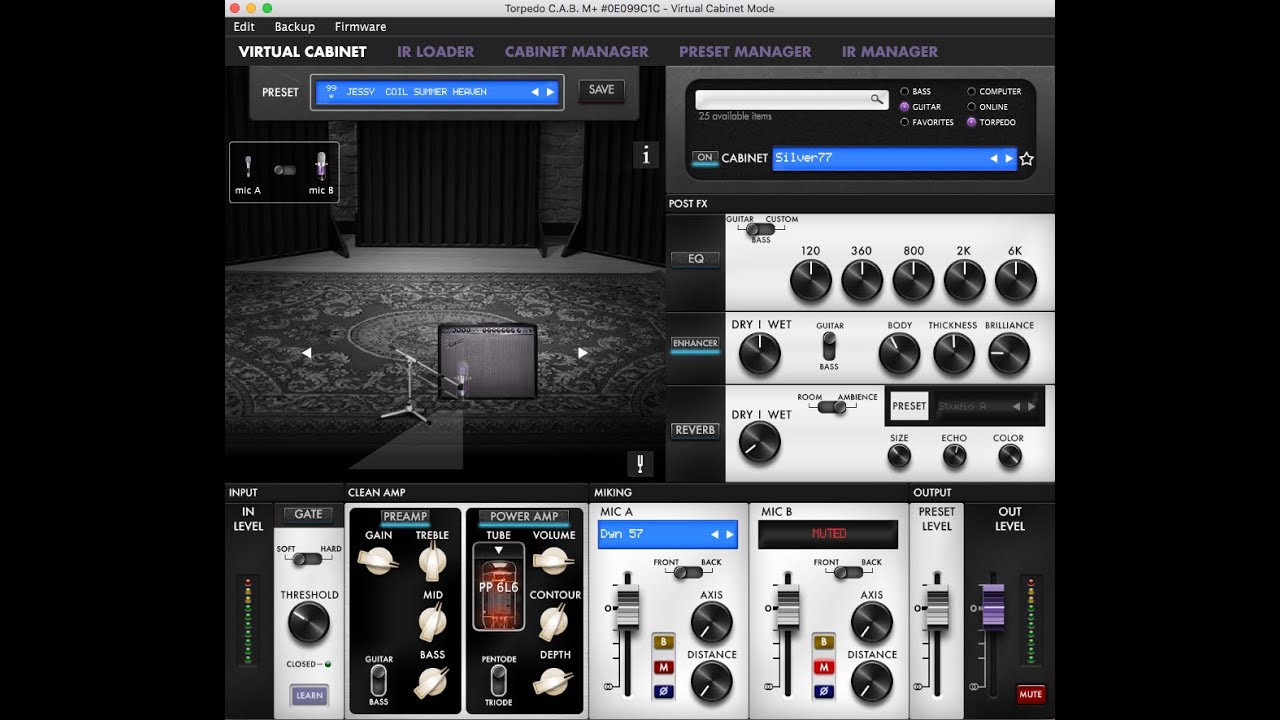Screen dimensions: 1280x720
Task: Next microphone arrow for Mic A
Action: [x=730, y=534]
